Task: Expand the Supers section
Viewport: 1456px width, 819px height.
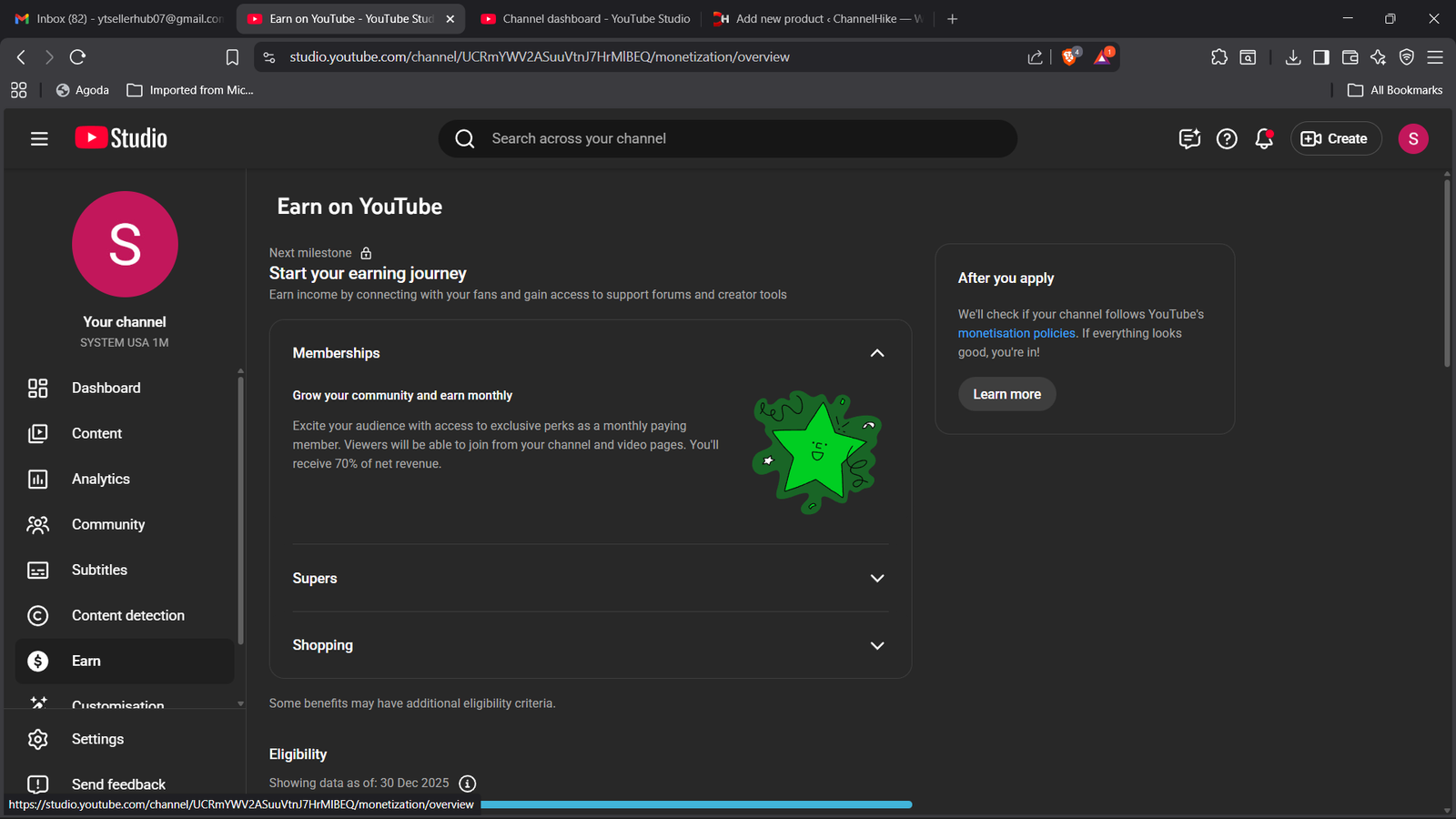Action: coord(876,579)
